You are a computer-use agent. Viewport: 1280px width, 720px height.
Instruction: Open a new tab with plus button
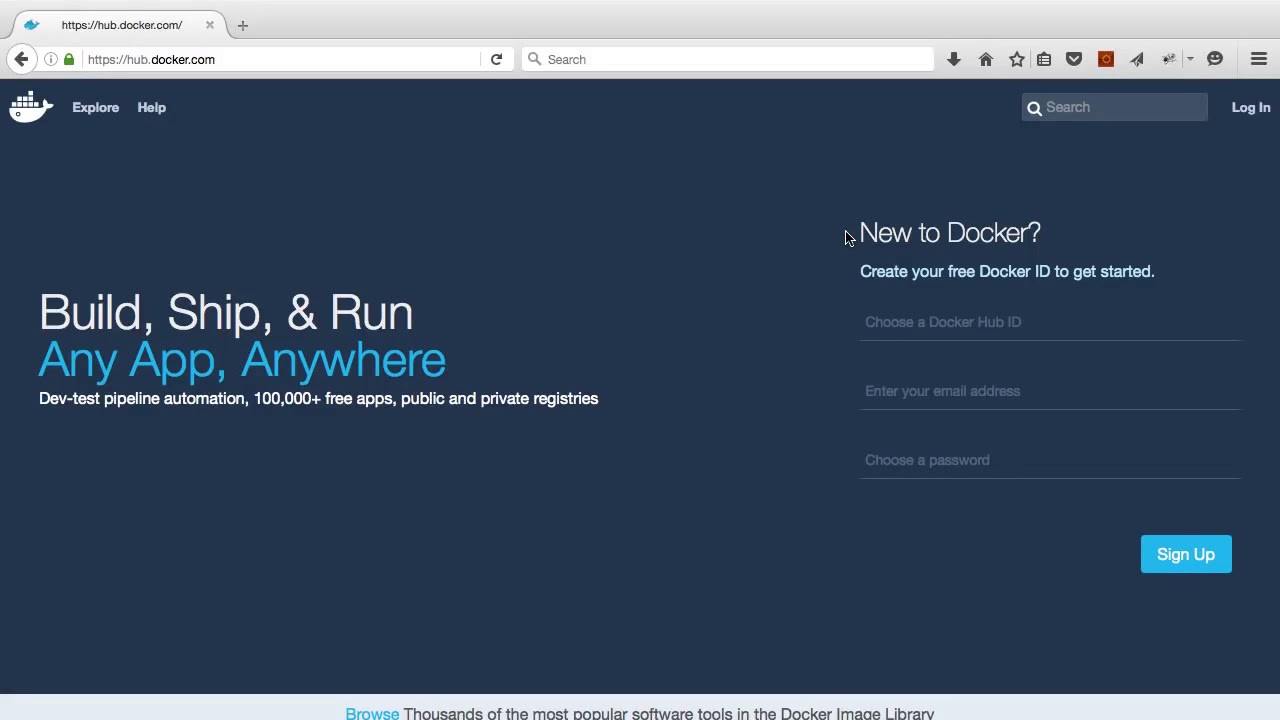pos(242,25)
